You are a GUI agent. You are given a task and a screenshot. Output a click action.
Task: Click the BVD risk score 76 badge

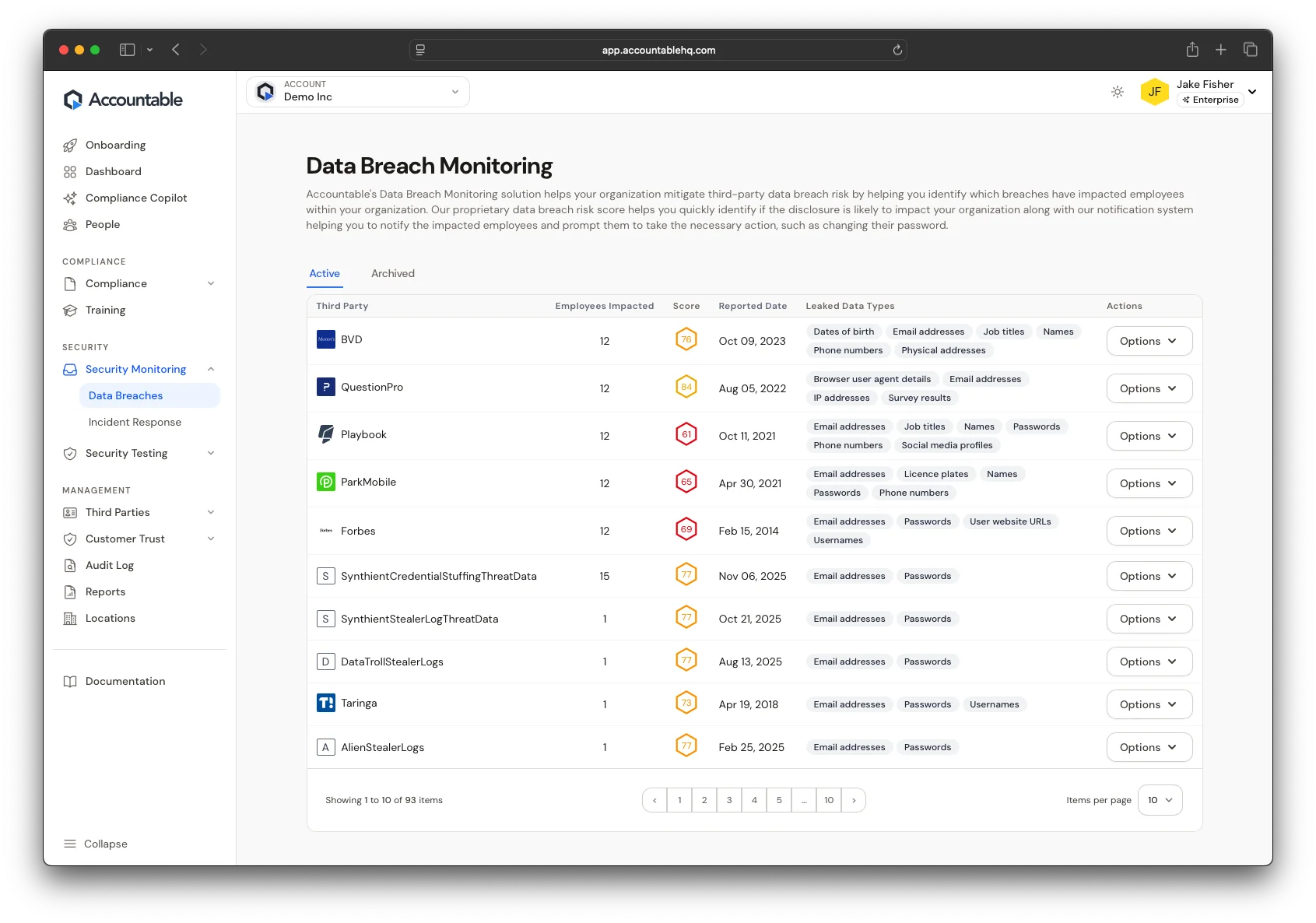pos(686,340)
